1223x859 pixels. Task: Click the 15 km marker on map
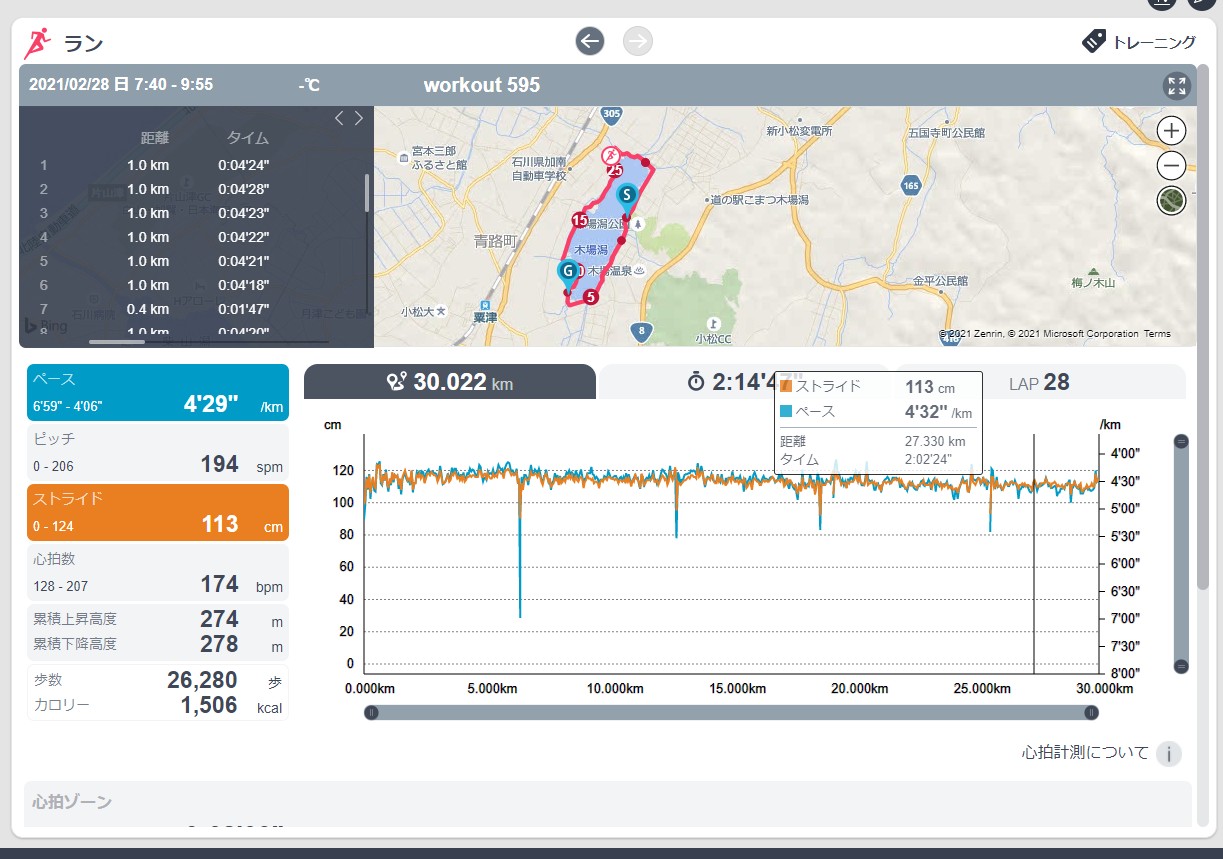coord(579,220)
